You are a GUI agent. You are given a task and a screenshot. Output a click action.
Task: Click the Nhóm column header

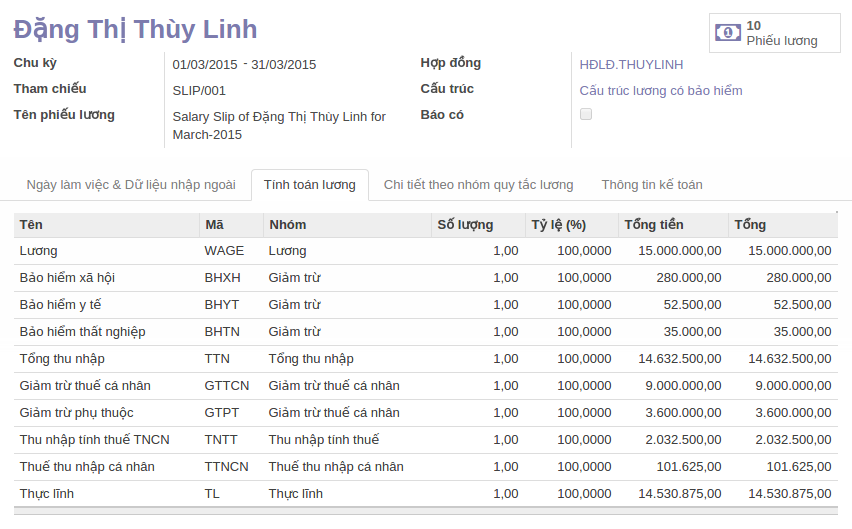(x=288, y=224)
